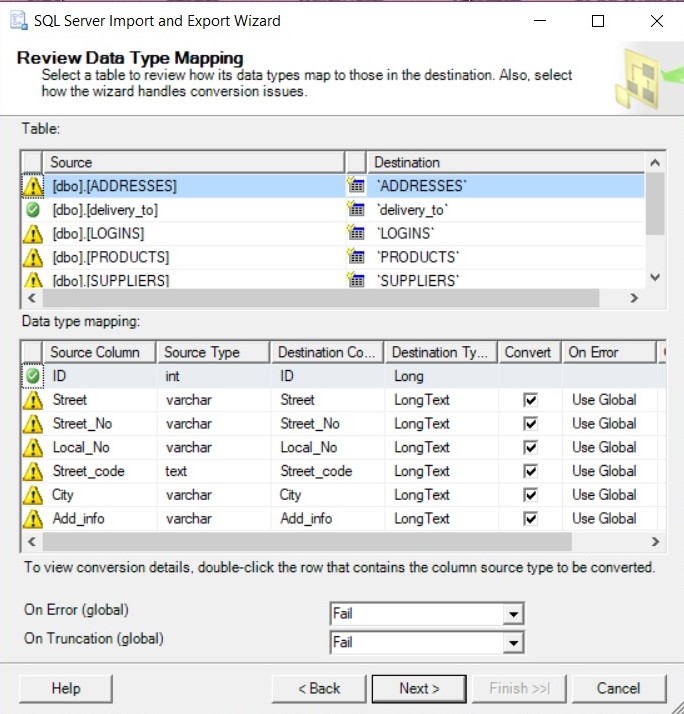Open the On Truncation (global) dropdown
Screen dimensions: 684x714
point(513,643)
